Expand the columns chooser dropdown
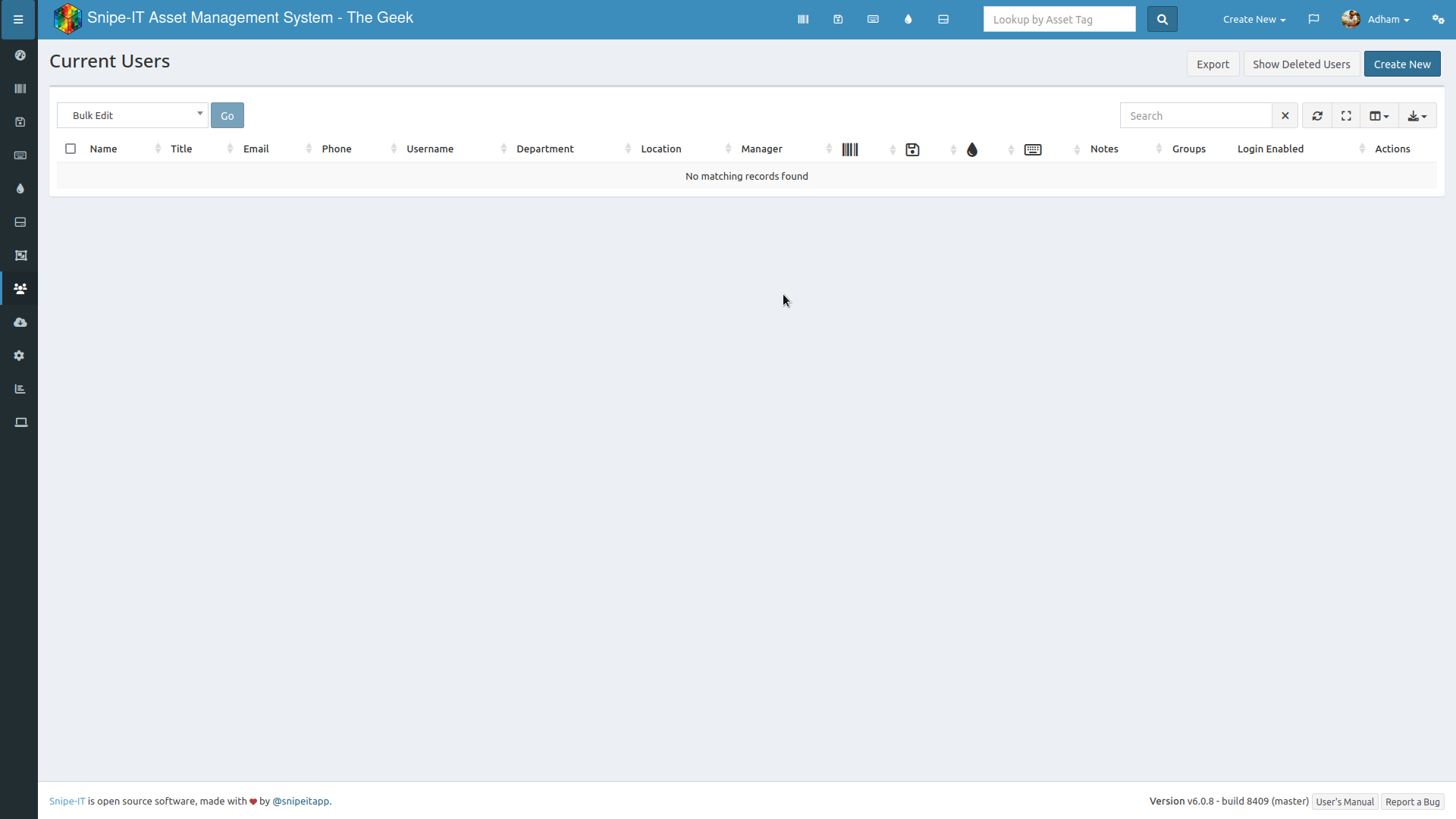 point(1379,116)
